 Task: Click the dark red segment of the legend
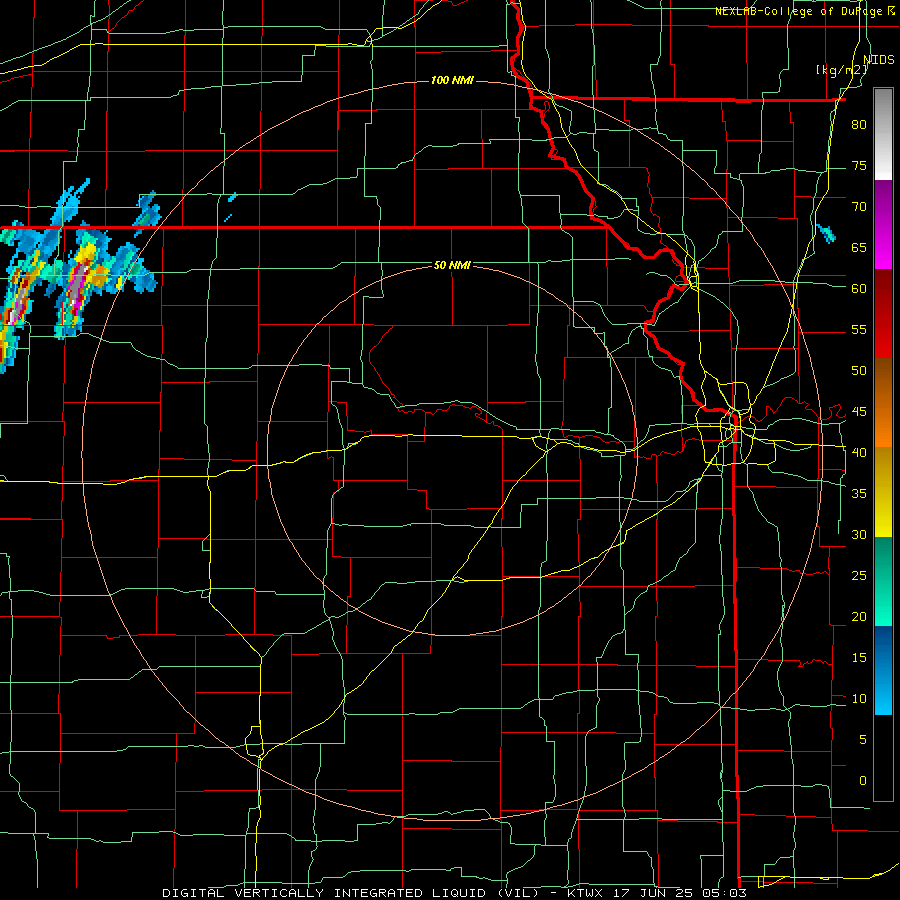[x=883, y=314]
